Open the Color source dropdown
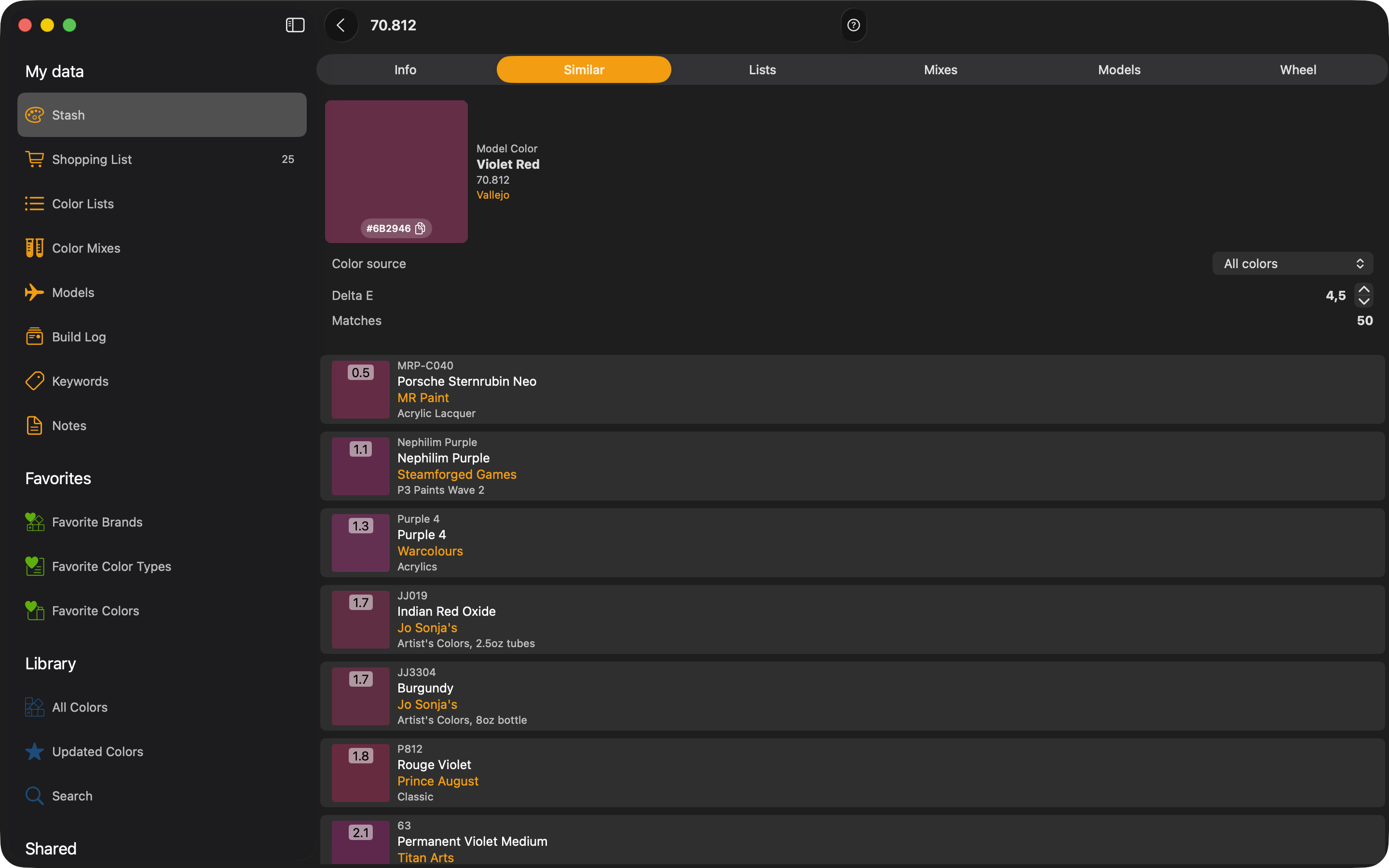 coord(1293,263)
